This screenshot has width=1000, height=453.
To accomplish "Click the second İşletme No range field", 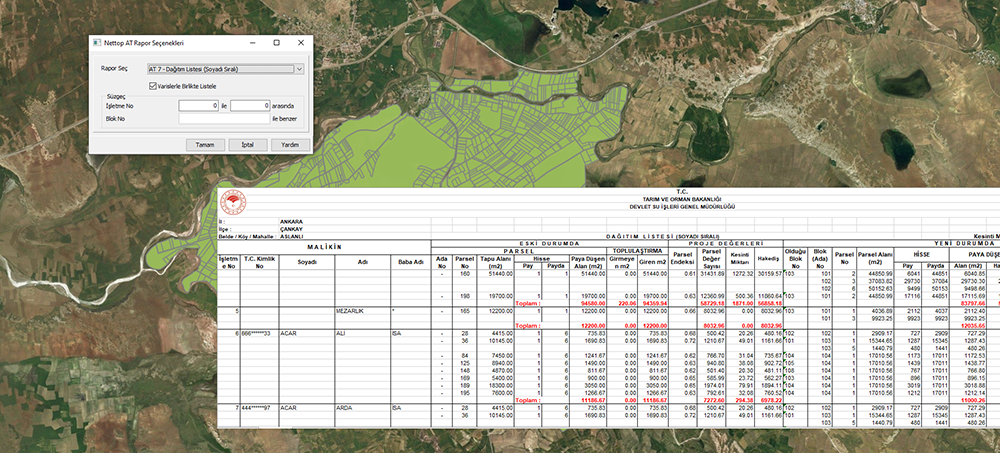I will click(x=249, y=105).
